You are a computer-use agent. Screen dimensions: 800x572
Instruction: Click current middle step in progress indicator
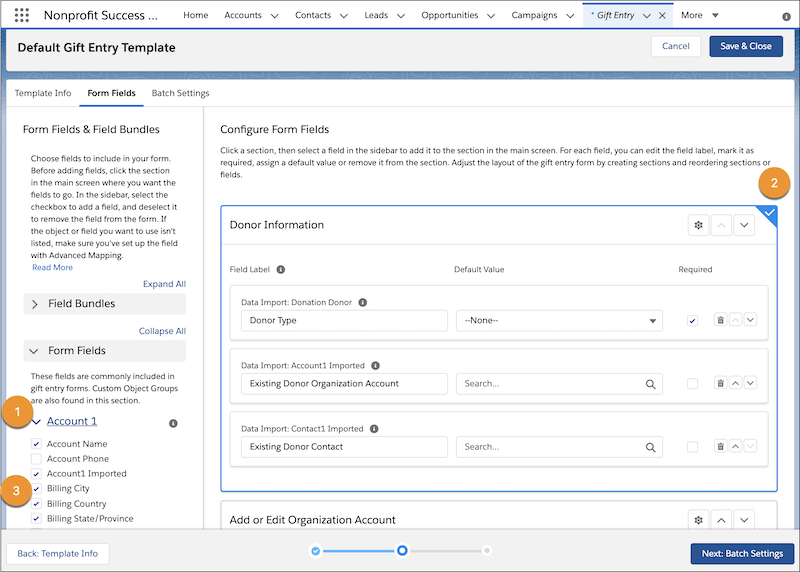click(x=402, y=551)
